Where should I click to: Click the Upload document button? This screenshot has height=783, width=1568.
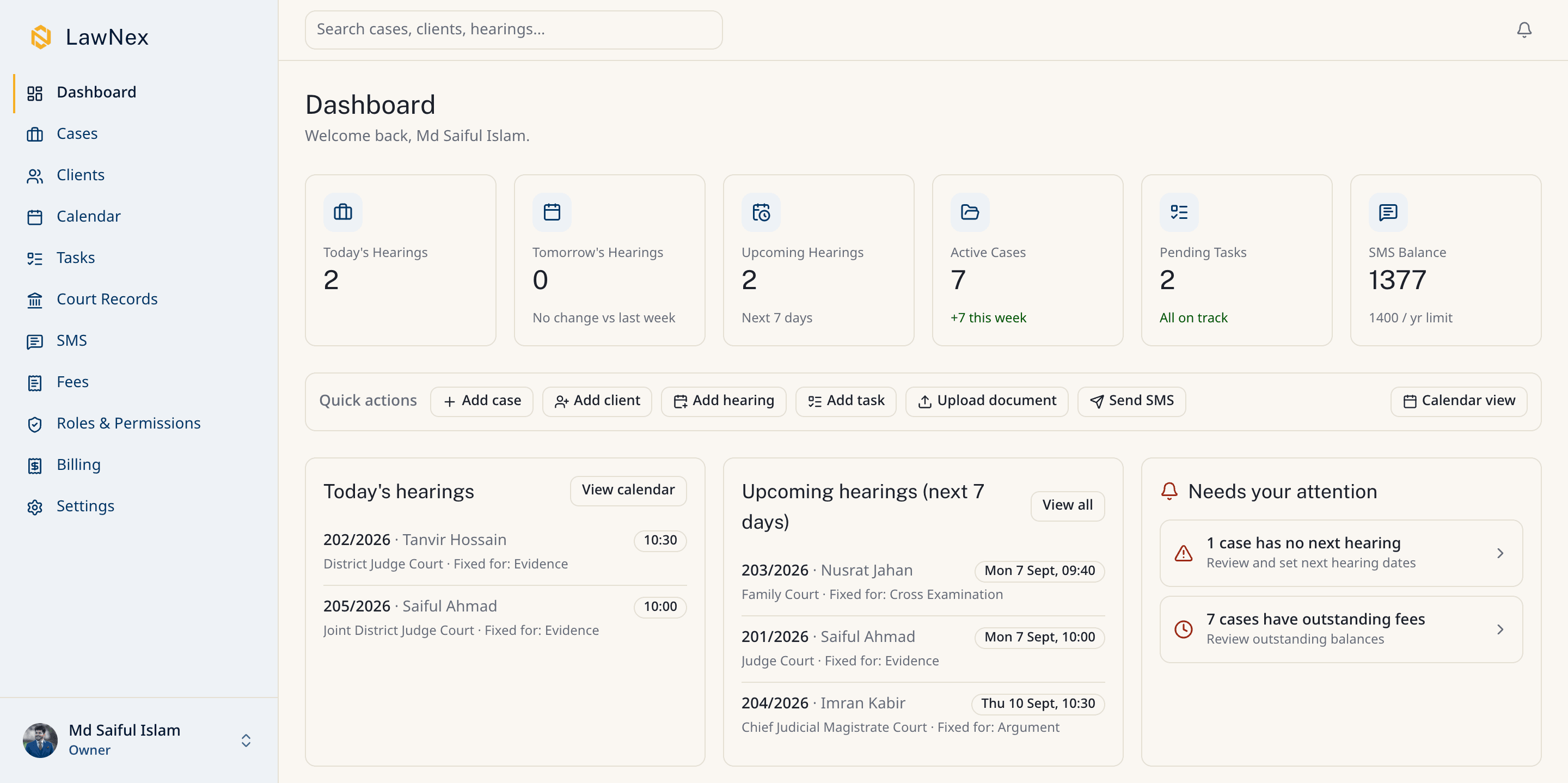(x=987, y=401)
